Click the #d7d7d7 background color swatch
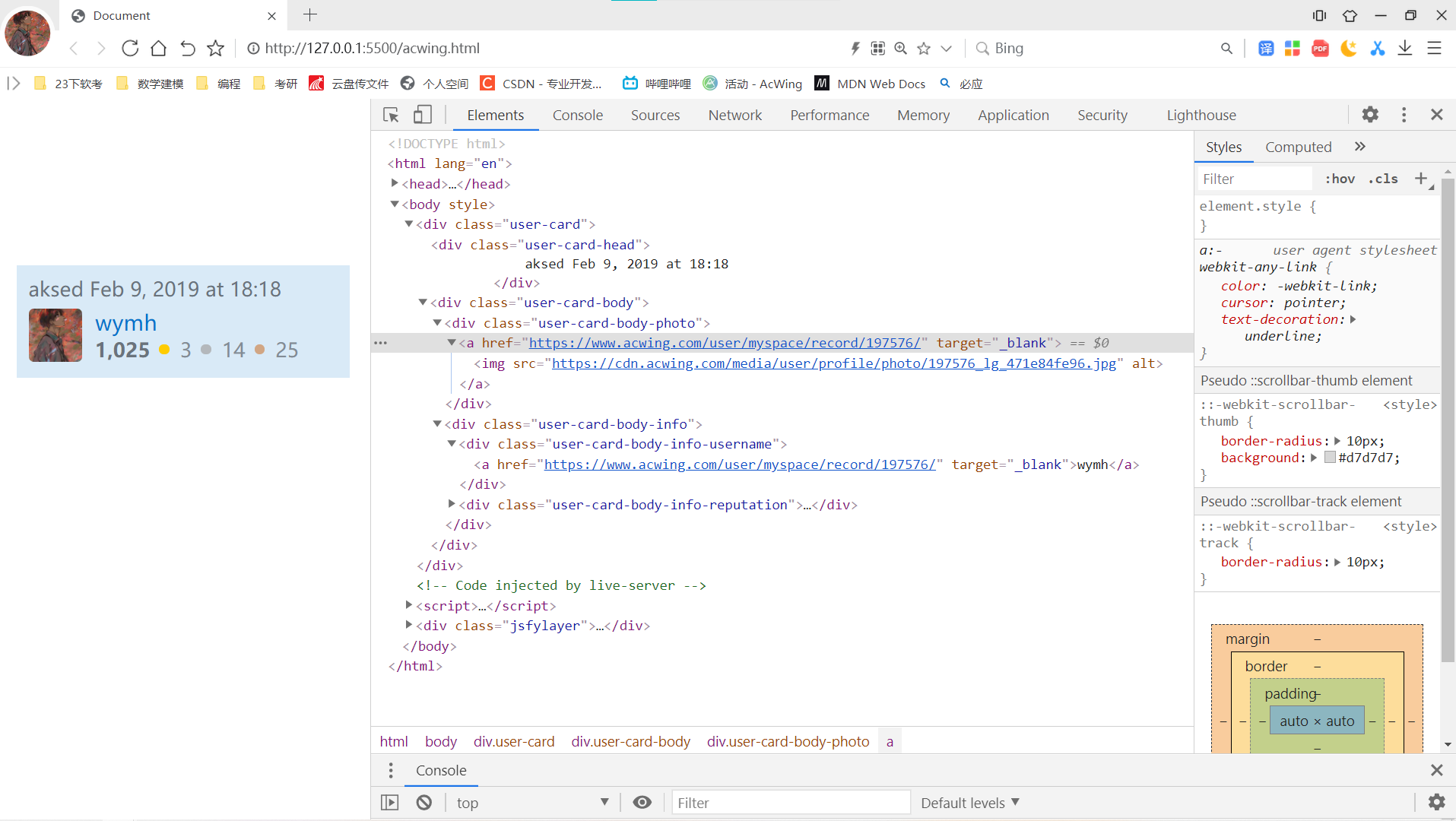Screen dimensions: 1456x821 click(1330, 458)
